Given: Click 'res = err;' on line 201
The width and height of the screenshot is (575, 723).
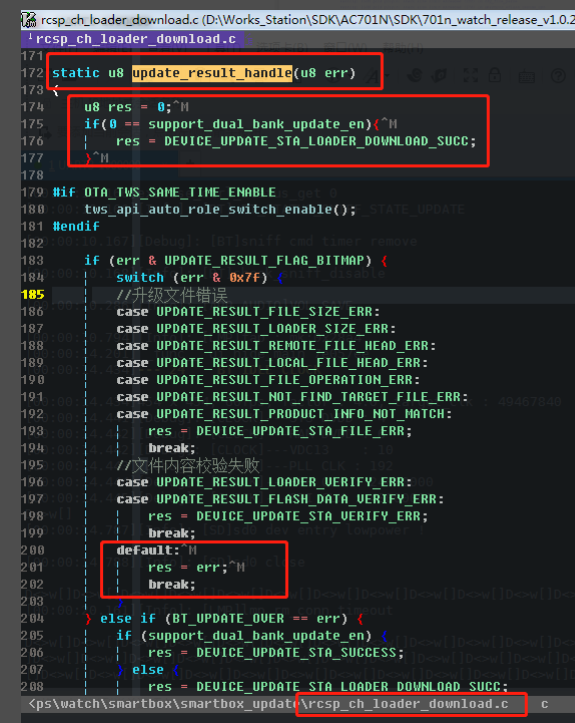Looking at the screenshot, I should pyautogui.click(x=188, y=568).
